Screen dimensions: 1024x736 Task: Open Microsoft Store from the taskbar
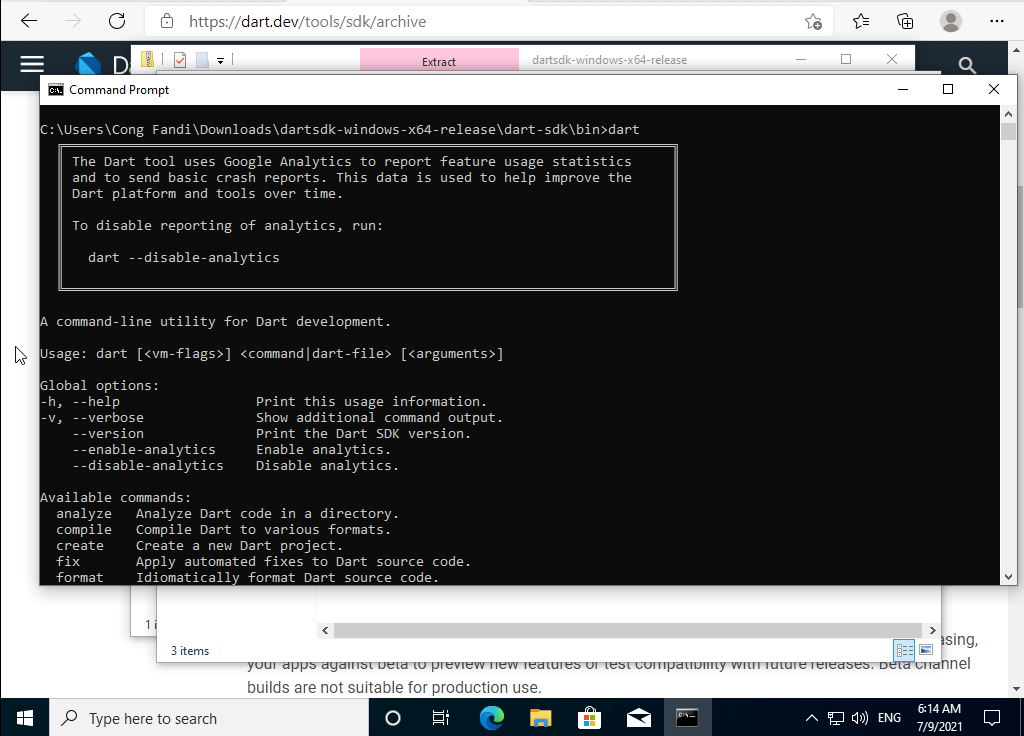589,718
